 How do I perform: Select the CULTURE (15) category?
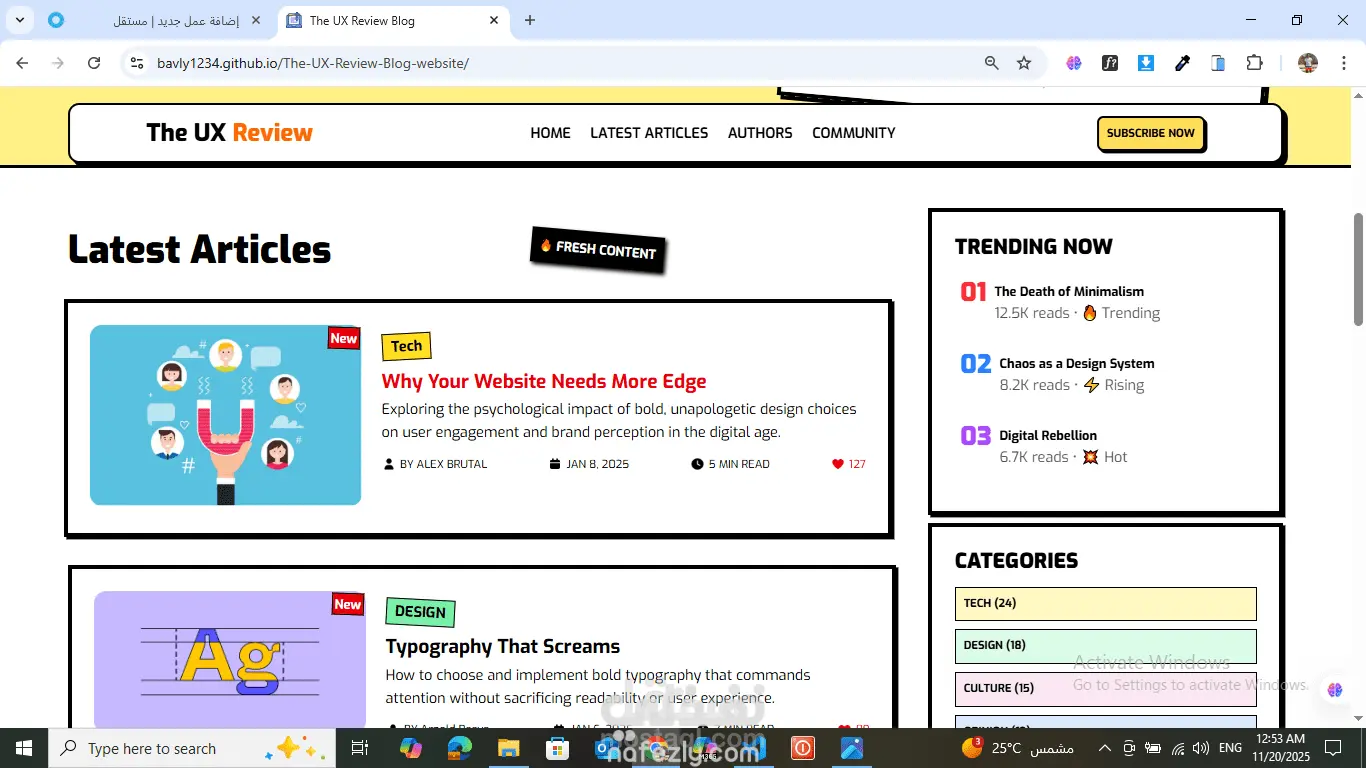(x=1105, y=688)
